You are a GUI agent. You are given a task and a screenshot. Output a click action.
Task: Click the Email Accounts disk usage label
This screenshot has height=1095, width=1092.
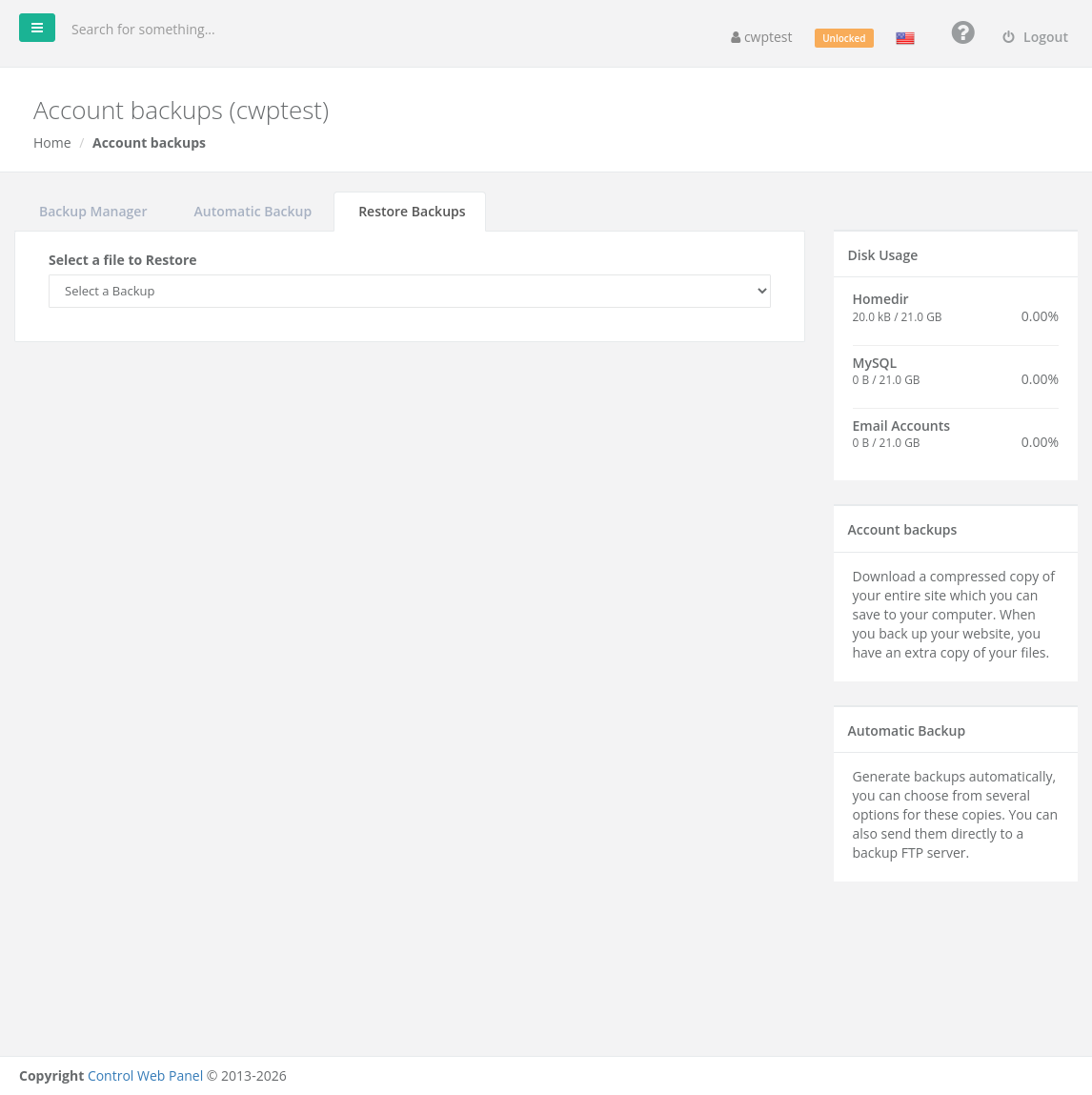click(x=900, y=426)
